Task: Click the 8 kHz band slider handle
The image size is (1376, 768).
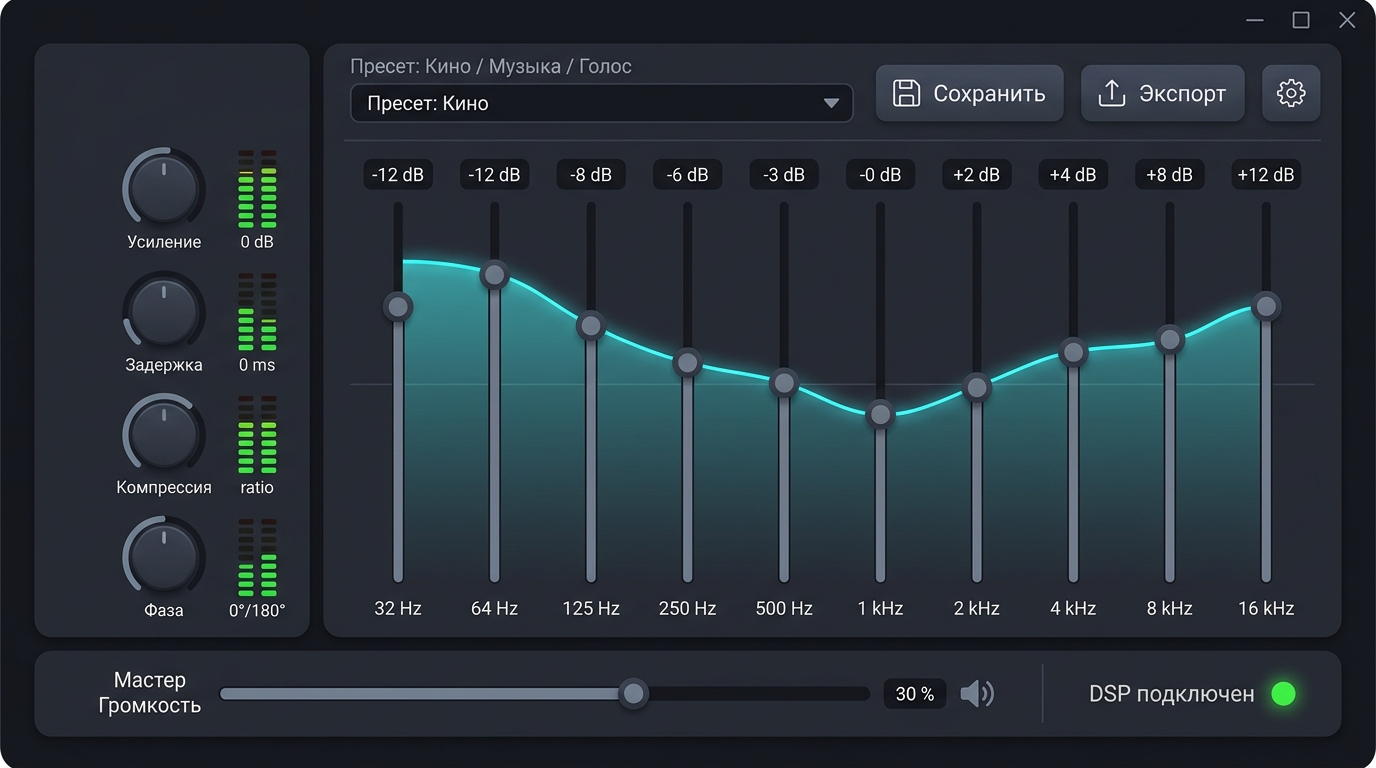Action: (1170, 339)
